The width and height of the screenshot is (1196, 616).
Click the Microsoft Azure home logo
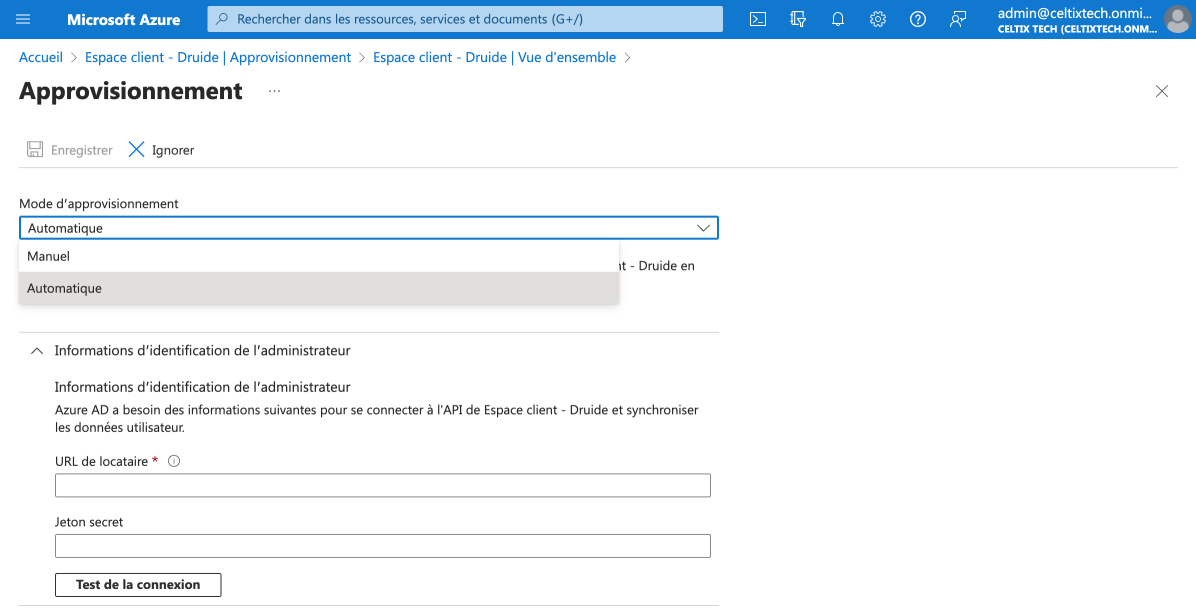coord(124,20)
